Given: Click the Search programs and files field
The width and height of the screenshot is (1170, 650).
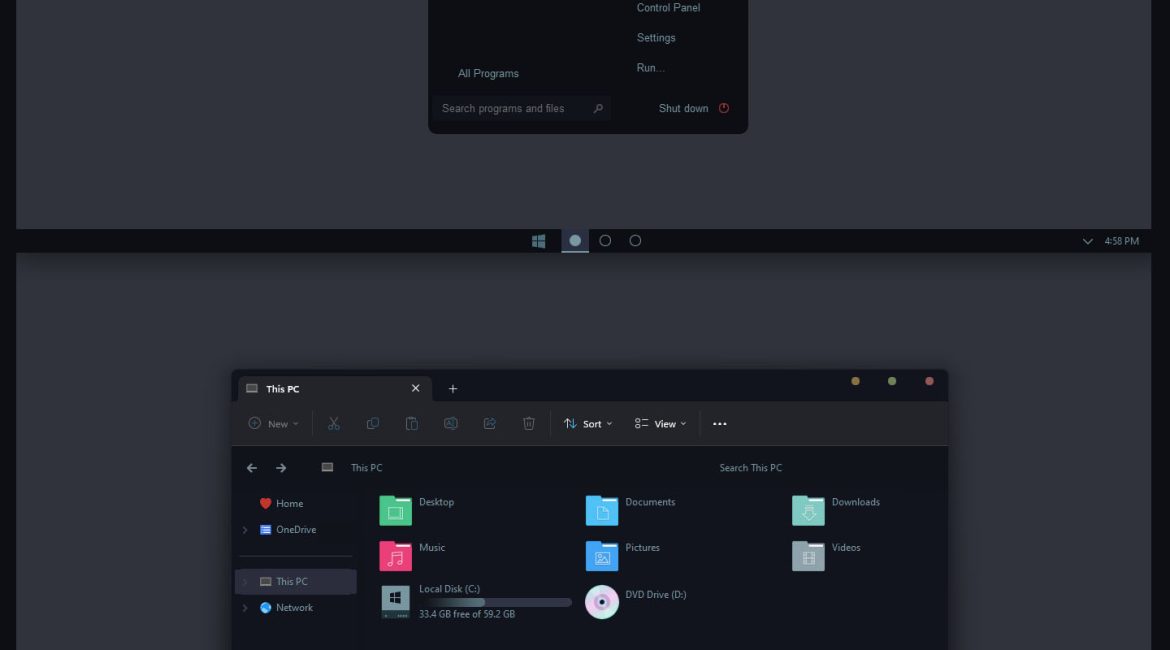Looking at the screenshot, I should point(512,108).
